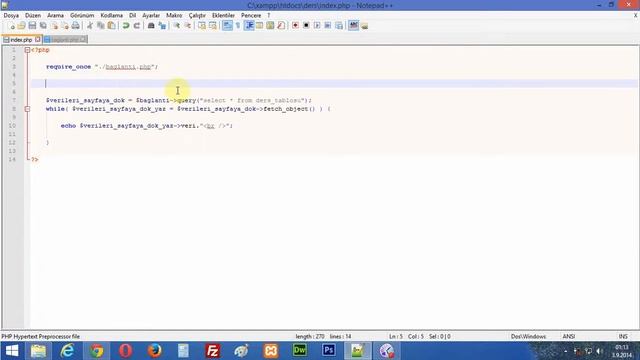The width and height of the screenshot is (640, 360).
Task: Open the Windows Start button
Action: (x=12, y=351)
